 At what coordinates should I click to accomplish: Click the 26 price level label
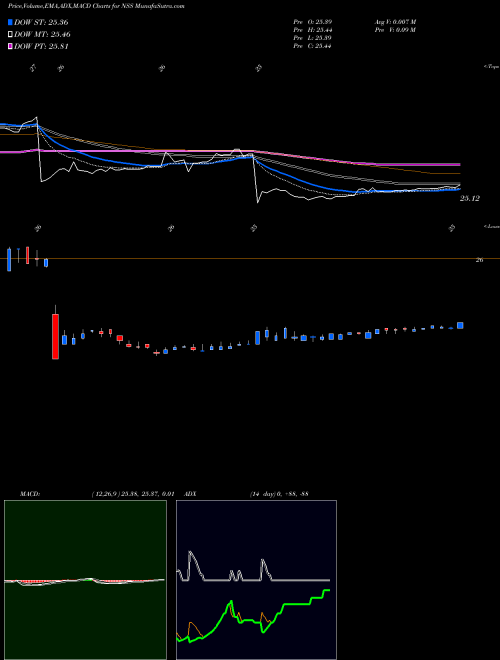coord(479,260)
